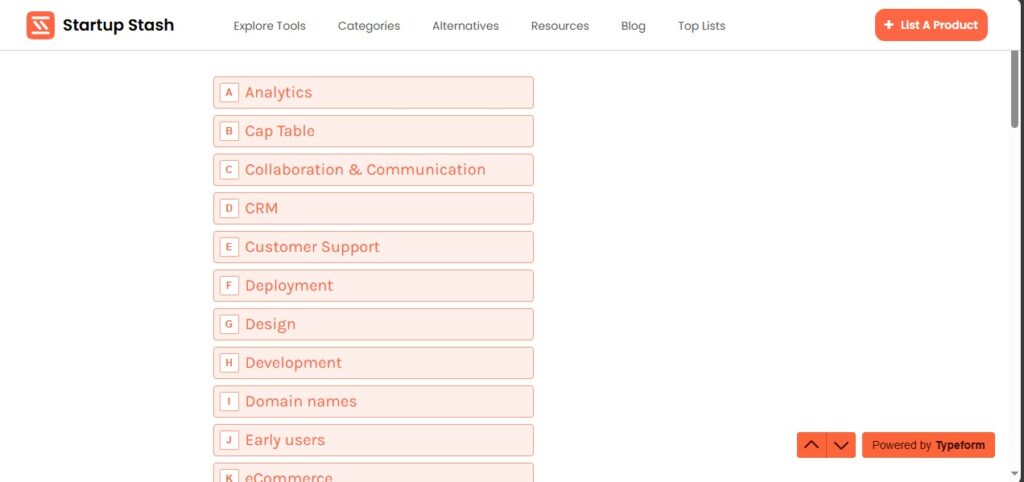Select the Cap Table option
This screenshot has width=1024, height=482.
[373, 131]
